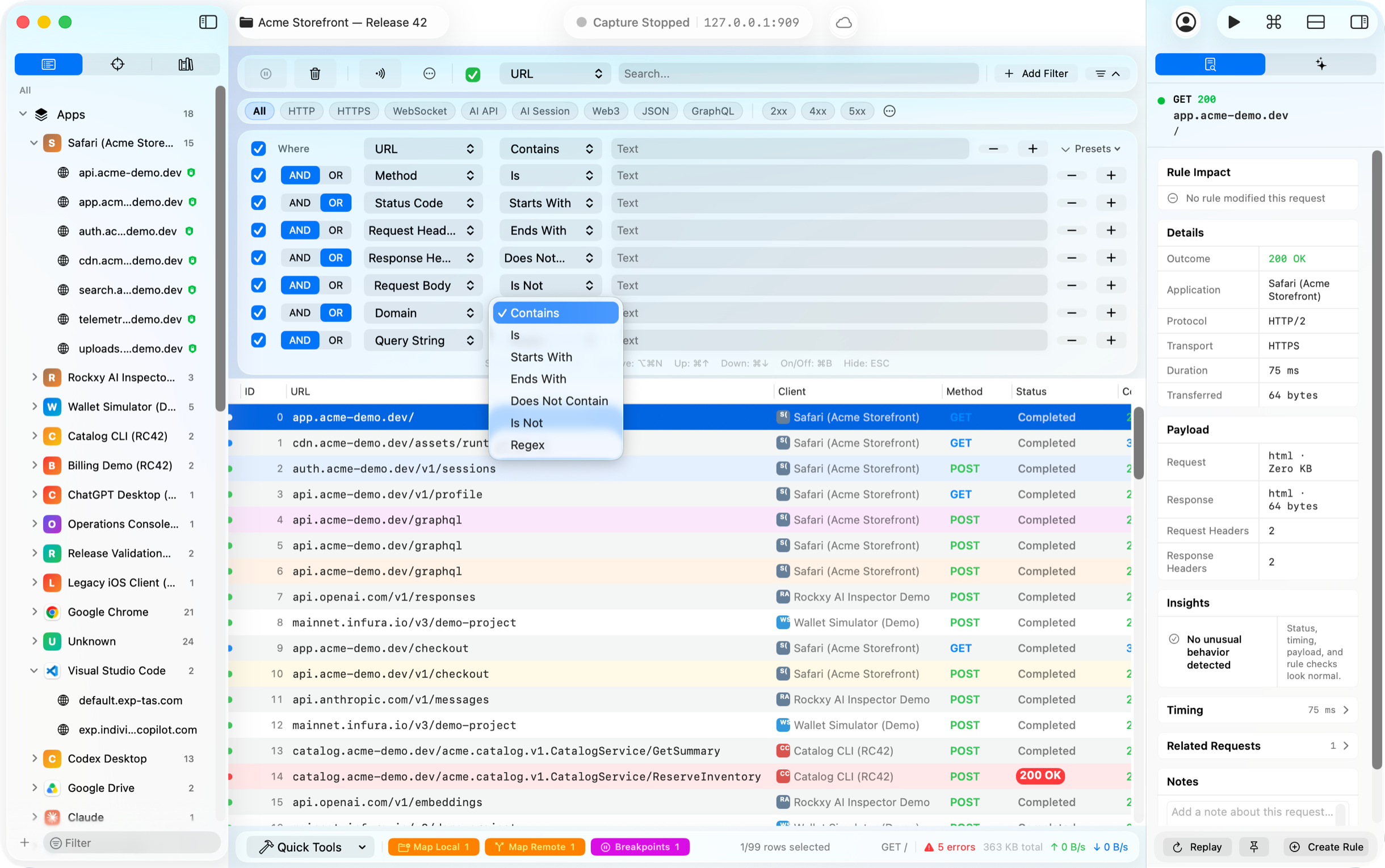Viewport: 1385px width, 868px height.
Task: Select the bar chart statistics sidebar tab
Action: click(x=186, y=64)
